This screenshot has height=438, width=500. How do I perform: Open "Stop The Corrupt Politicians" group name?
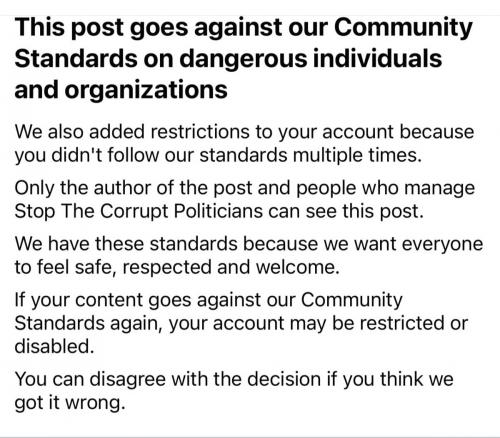[139, 211]
